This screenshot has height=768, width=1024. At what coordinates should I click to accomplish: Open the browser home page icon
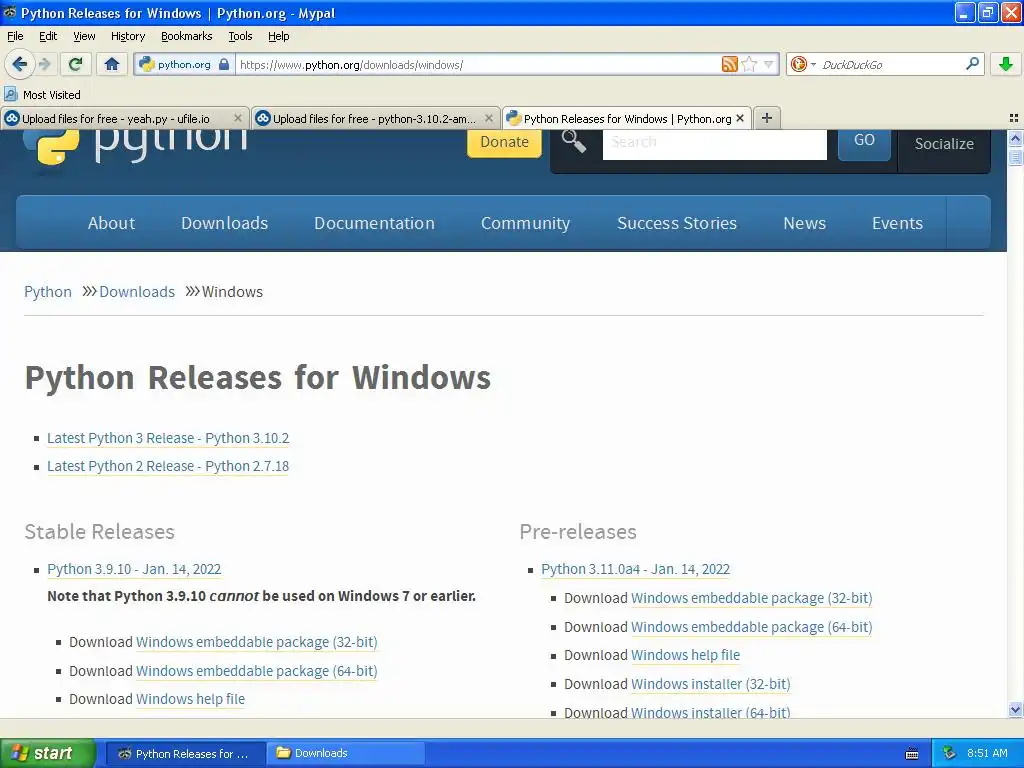click(x=112, y=64)
